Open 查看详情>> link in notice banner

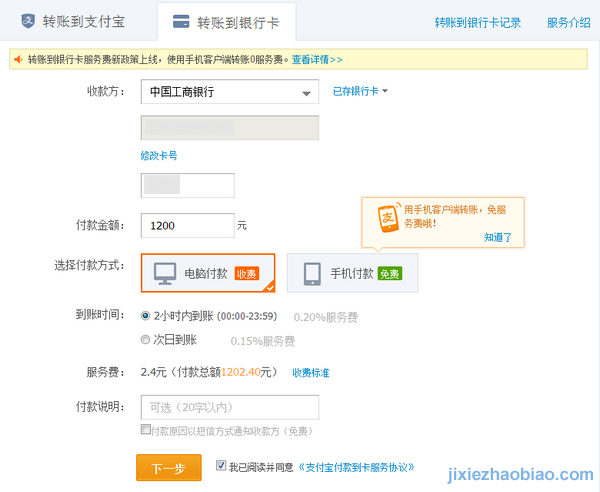317,60
